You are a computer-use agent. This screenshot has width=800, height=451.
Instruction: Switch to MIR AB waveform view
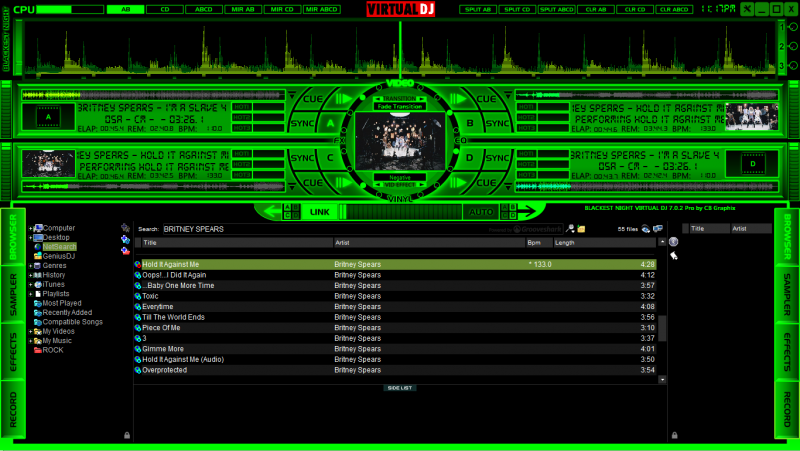(243, 9)
